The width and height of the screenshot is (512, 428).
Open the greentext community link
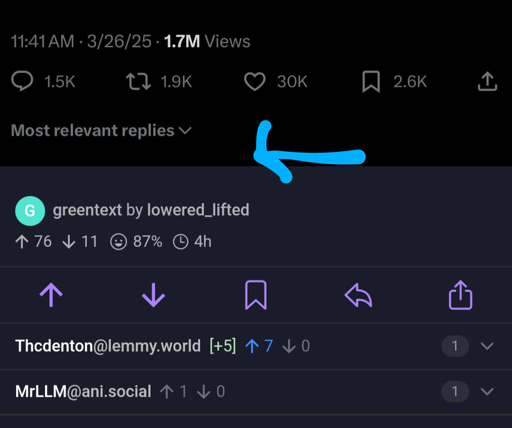(x=87, y=210)
